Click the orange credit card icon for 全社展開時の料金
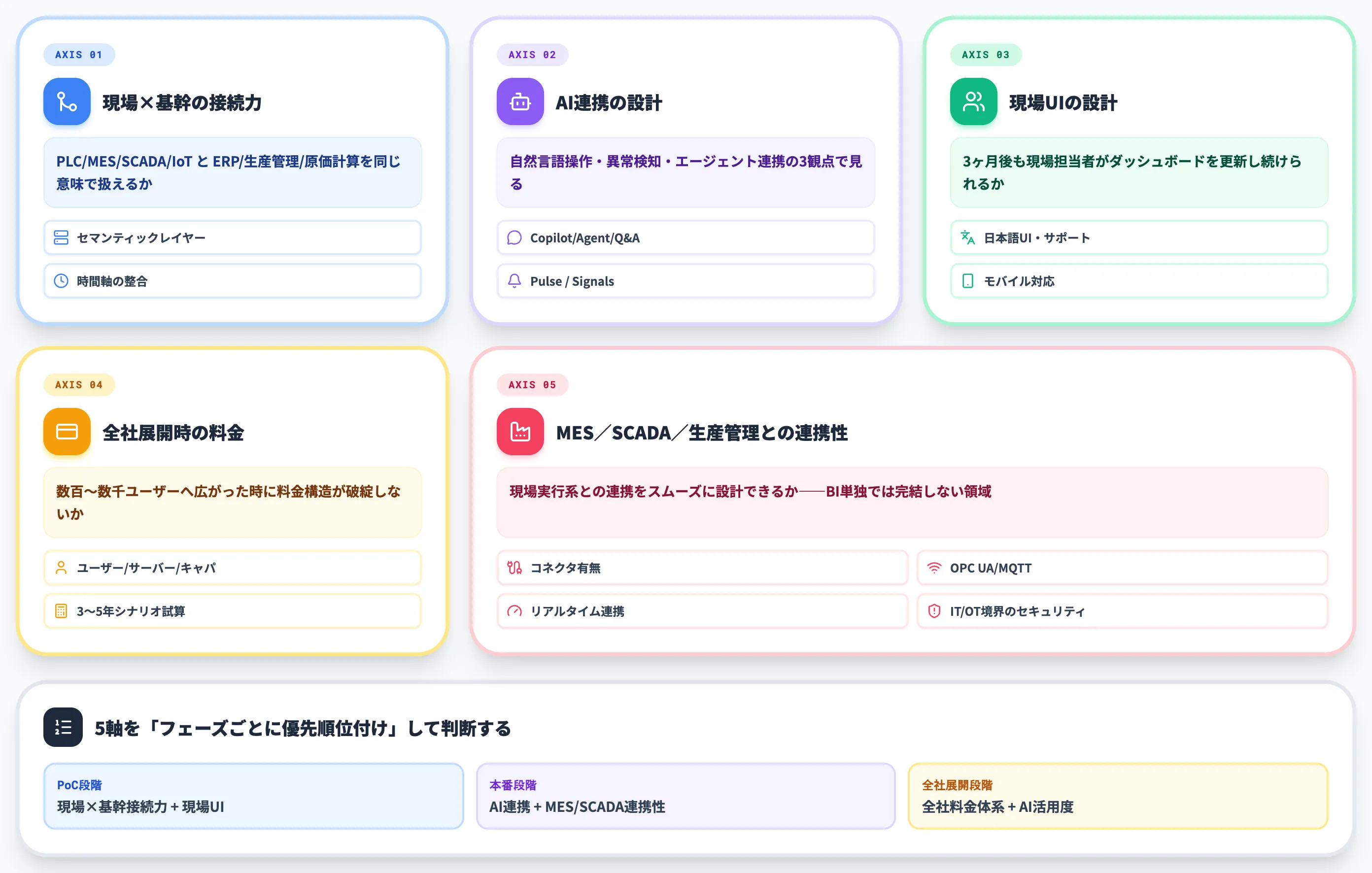The width and height of the screenshot is (1372, 873). coord(67,432)
